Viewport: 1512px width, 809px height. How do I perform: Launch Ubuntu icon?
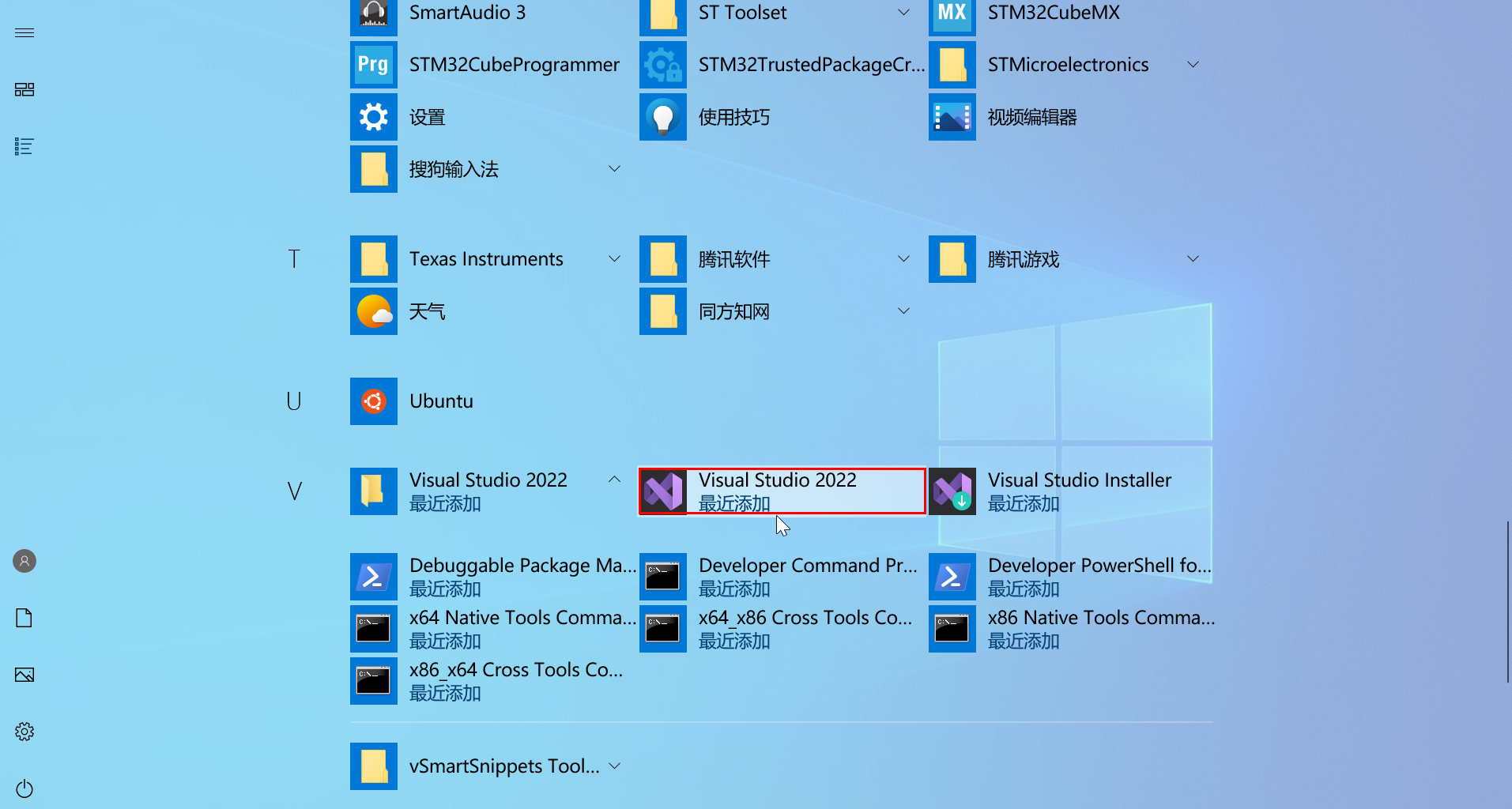[374, 401]
